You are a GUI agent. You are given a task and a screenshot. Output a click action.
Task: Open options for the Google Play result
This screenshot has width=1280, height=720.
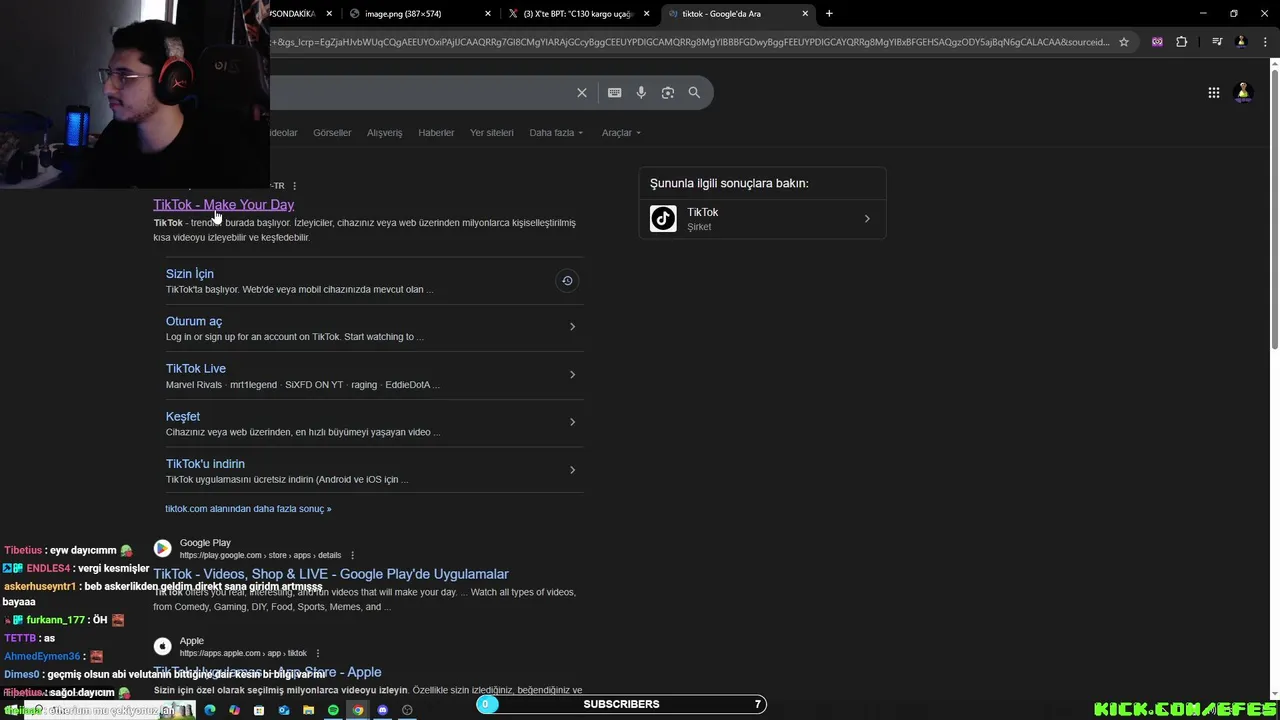[352, 555]
